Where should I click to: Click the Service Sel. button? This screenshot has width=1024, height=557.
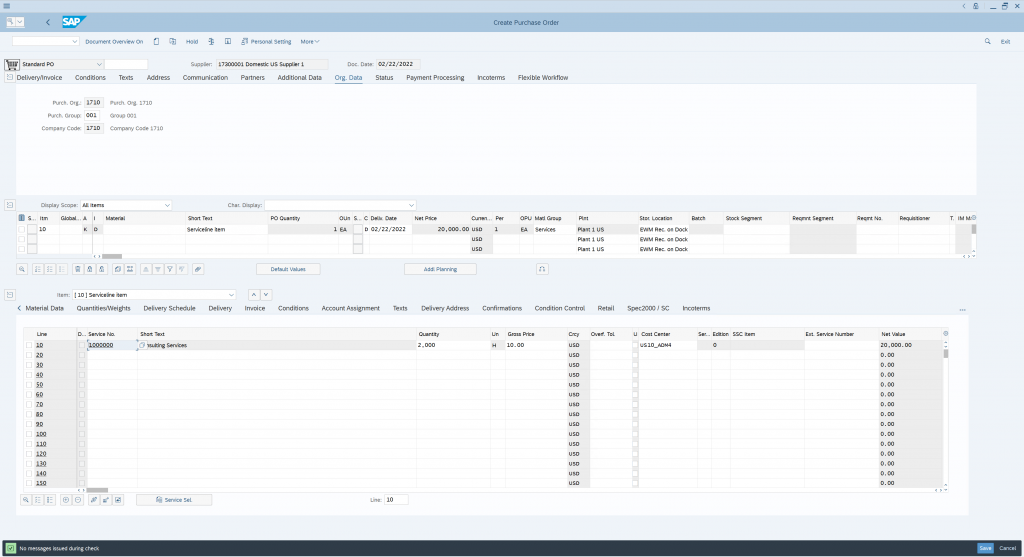[174, 500]
